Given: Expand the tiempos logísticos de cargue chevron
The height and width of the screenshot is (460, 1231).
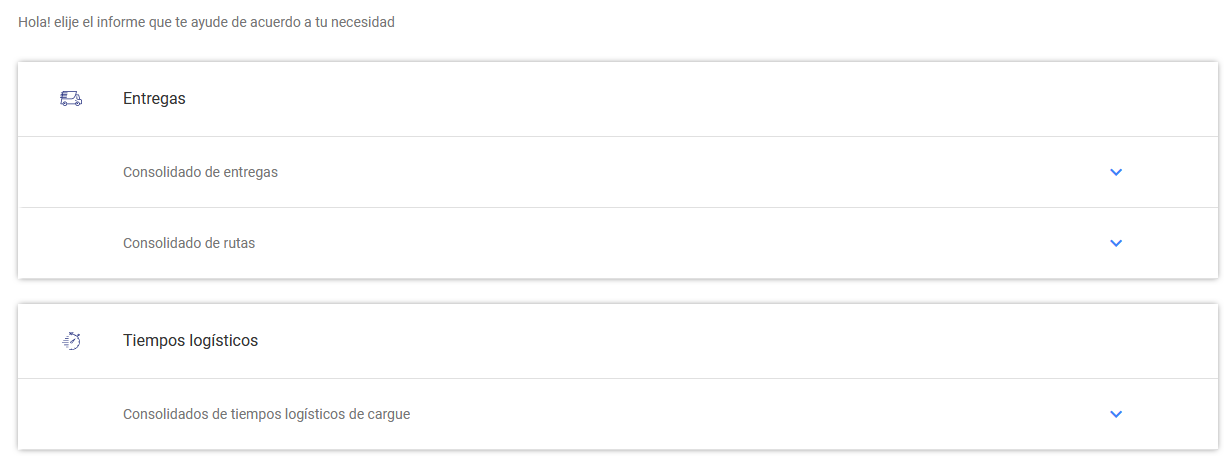Looking at the screenshot, I should coord(1116,414).
